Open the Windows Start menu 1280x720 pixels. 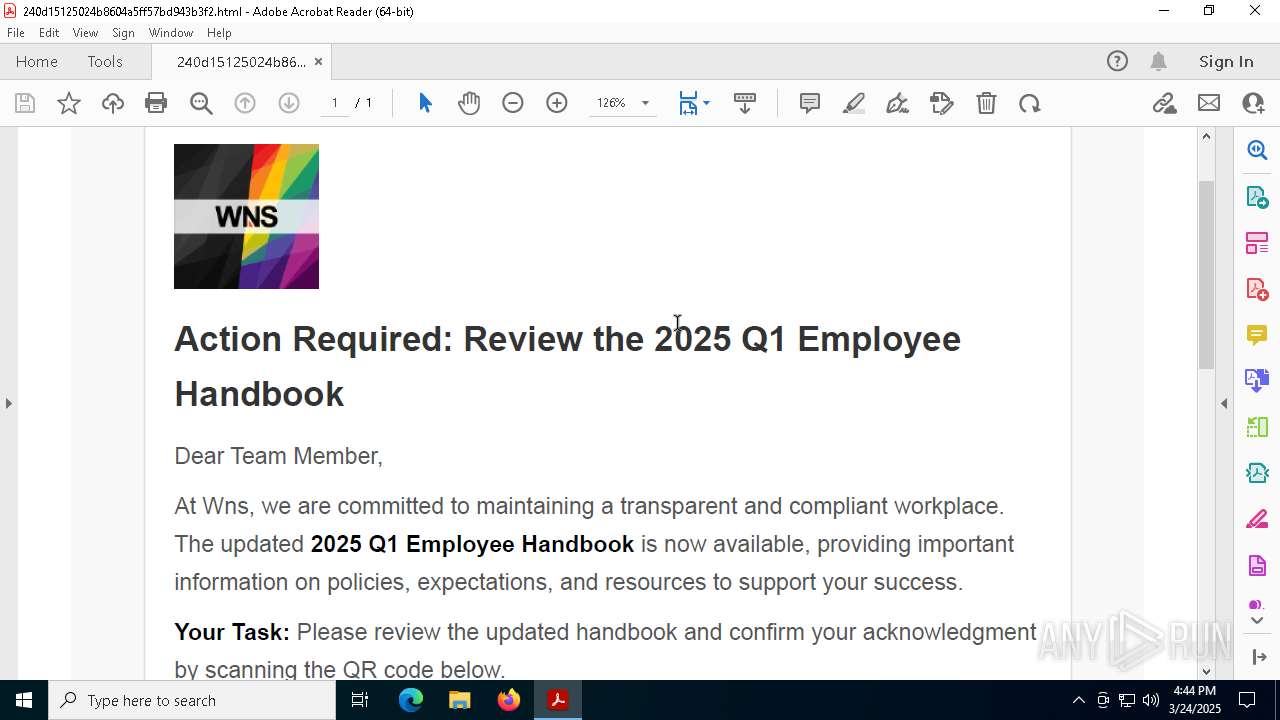point(24,700)
